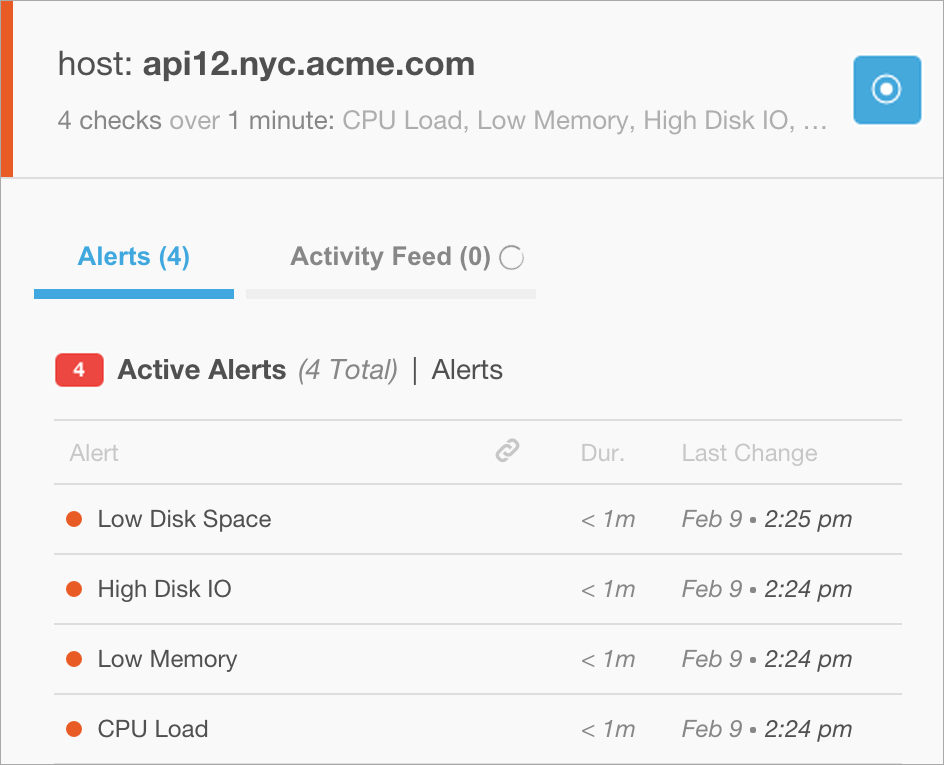Click the red active alerts count badge
This screenshot has height=765, width=944.
79,370
